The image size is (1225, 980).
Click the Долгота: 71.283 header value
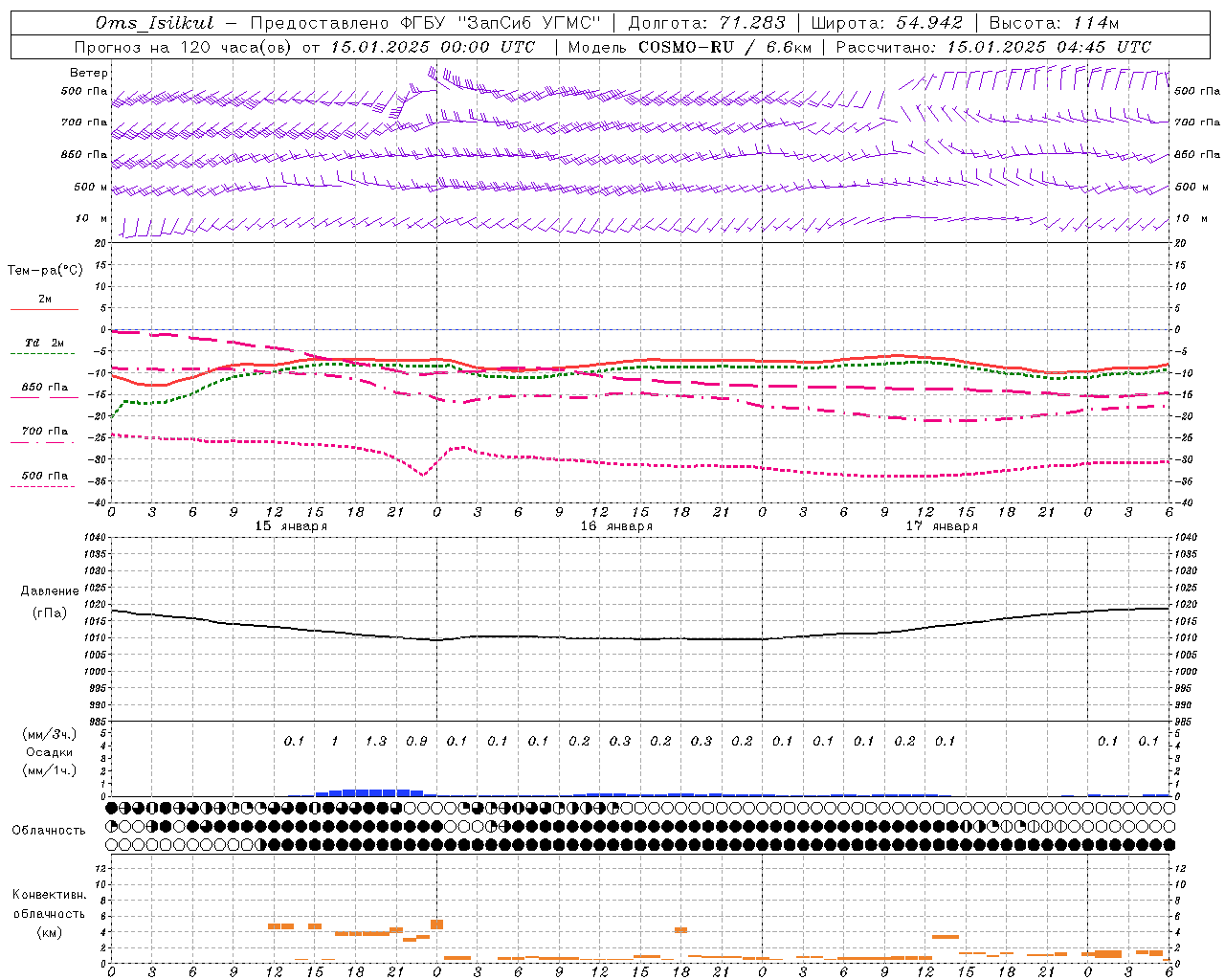point(706,23)
